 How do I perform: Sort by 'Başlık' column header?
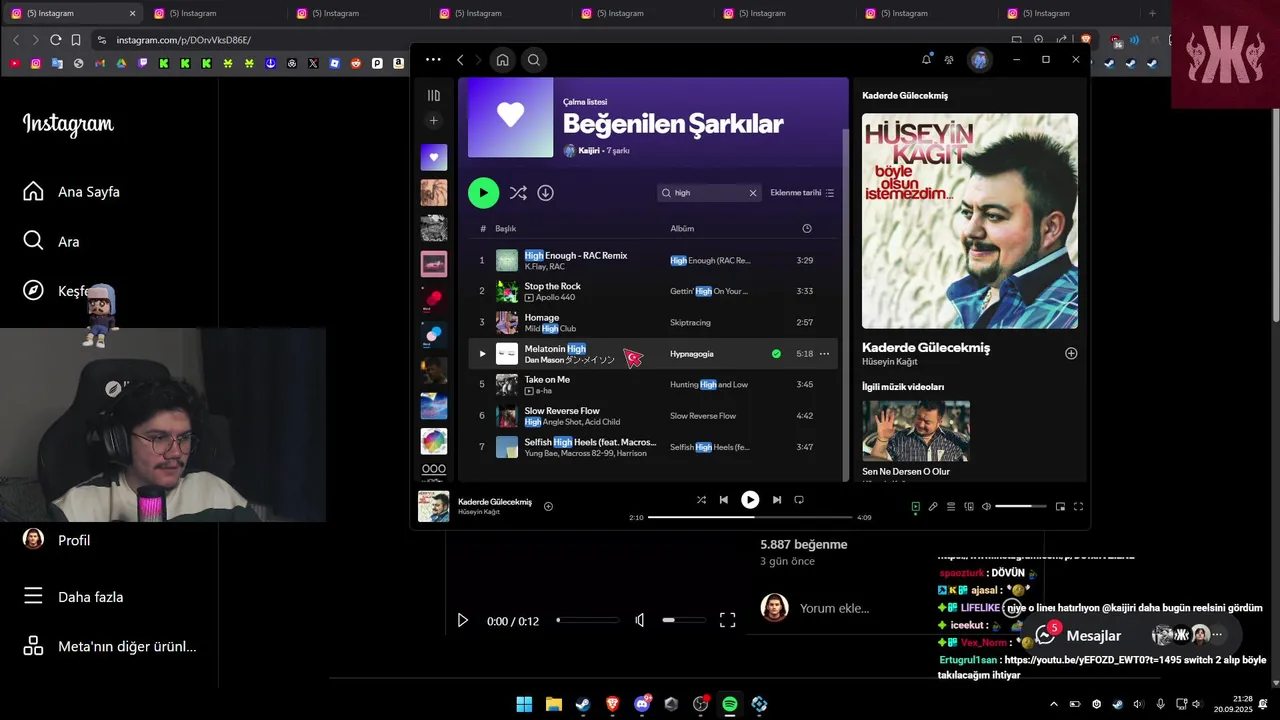pos(506,229)
